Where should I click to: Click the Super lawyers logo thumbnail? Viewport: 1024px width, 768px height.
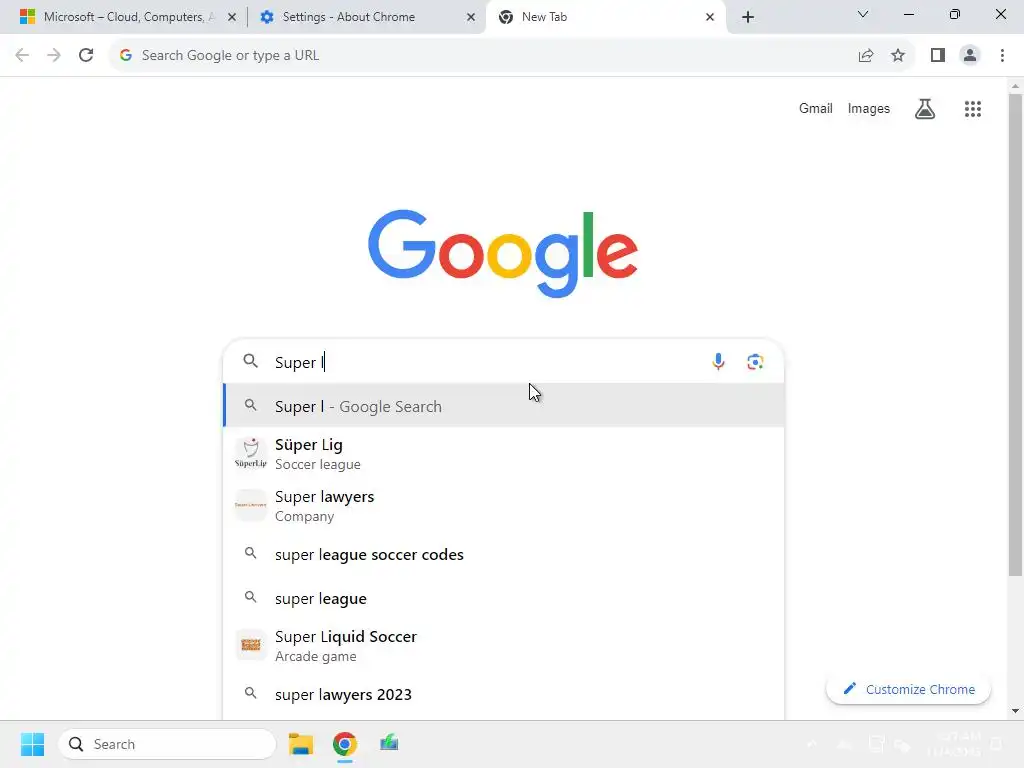pos(251,505)
